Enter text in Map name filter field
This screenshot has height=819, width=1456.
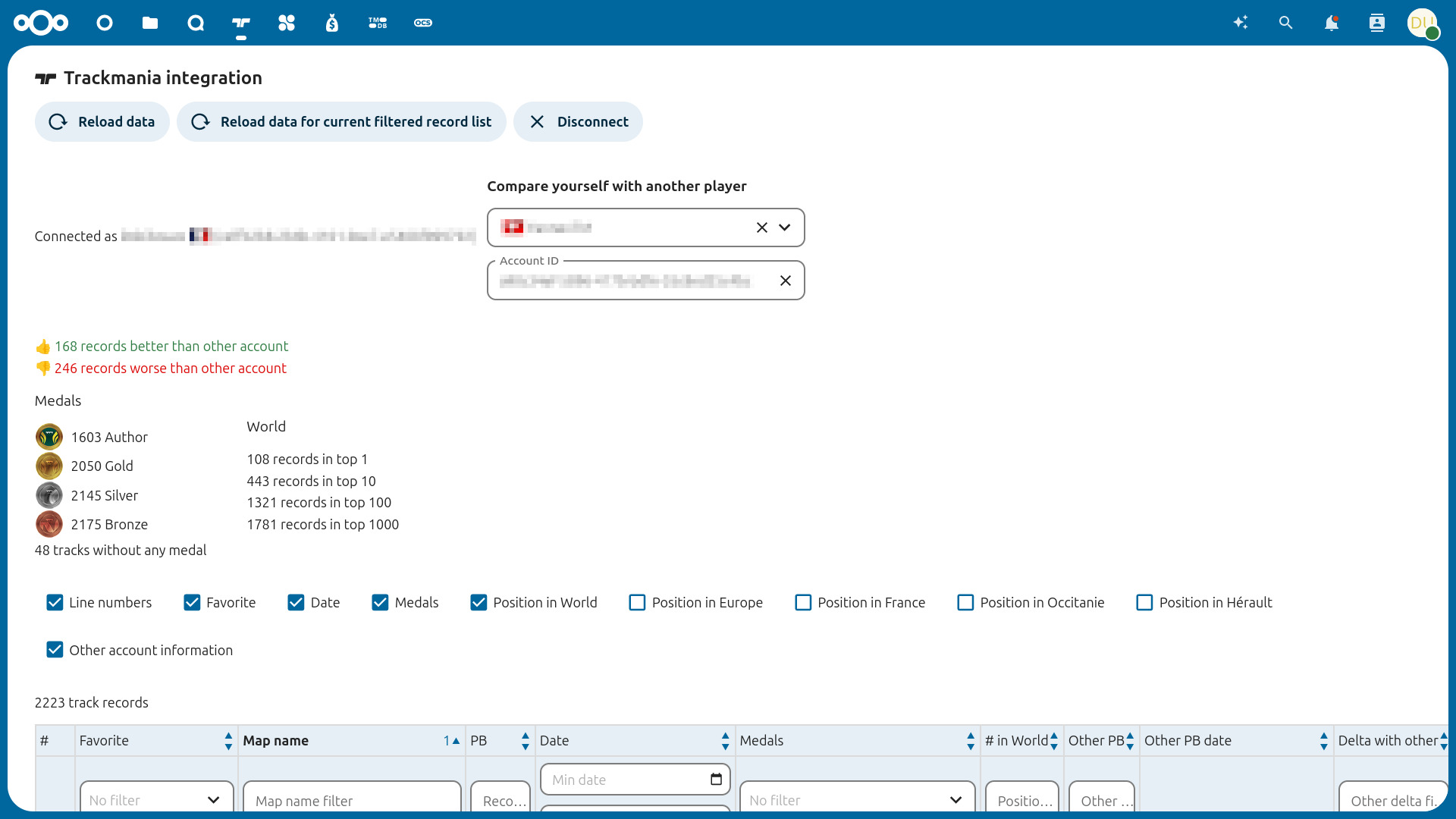pos(350,800)
